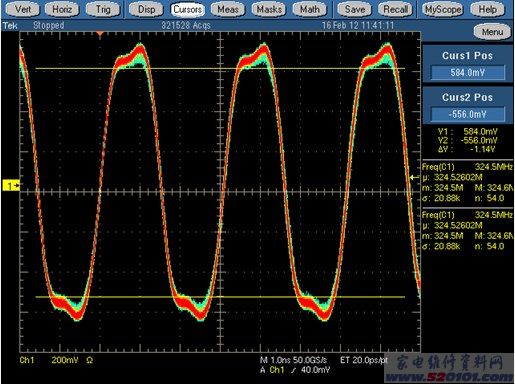Screen dimensions: 515x384
Task: Select the Curs1 Pos value field
Action: point(467,73)
